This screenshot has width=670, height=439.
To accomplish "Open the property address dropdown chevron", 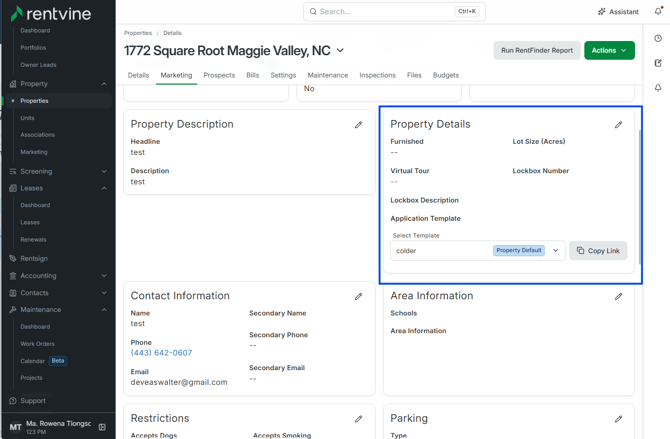I will pos(340,50).
